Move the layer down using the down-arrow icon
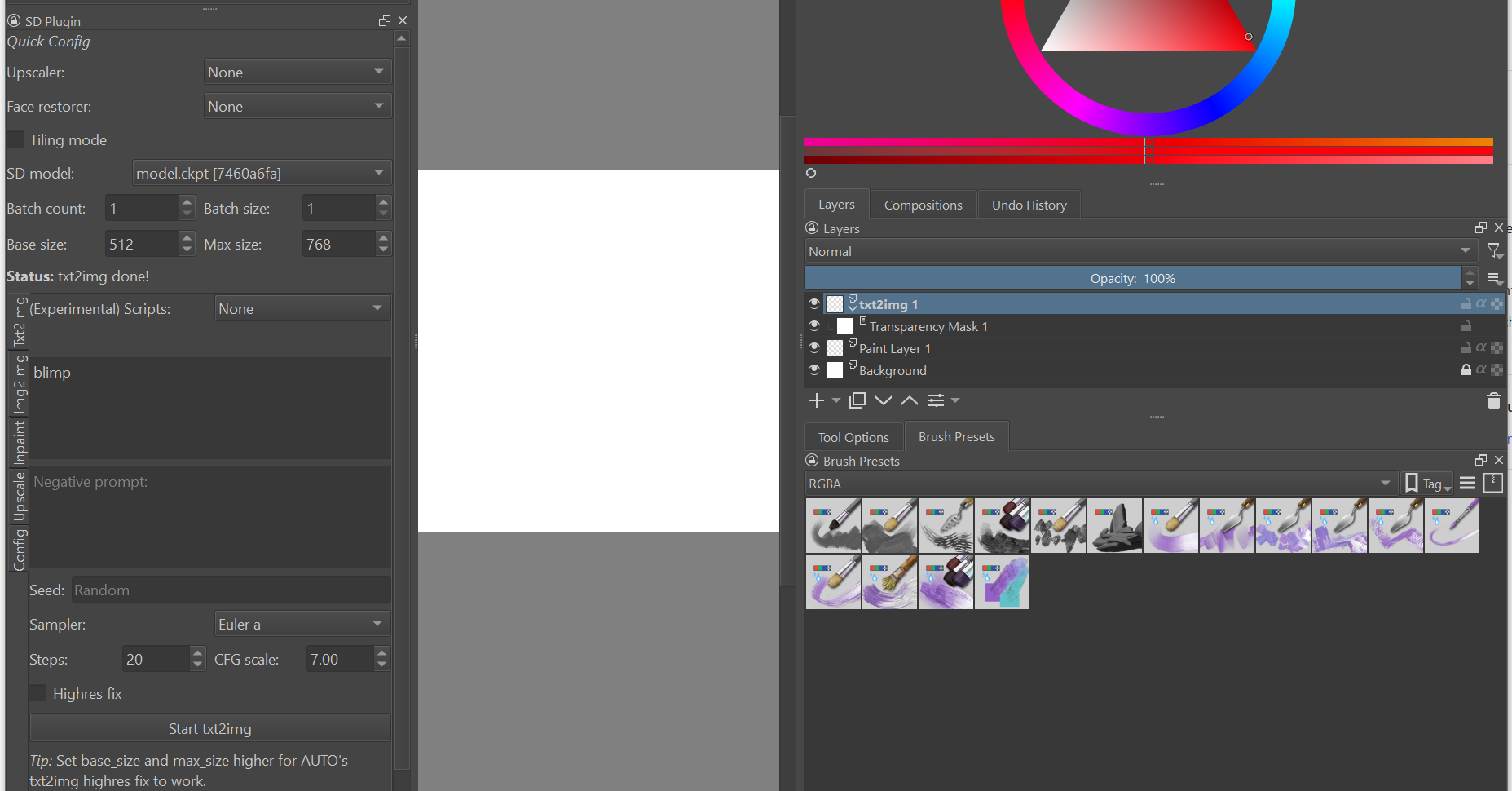 pyautogui.click(x=884, y=400)
